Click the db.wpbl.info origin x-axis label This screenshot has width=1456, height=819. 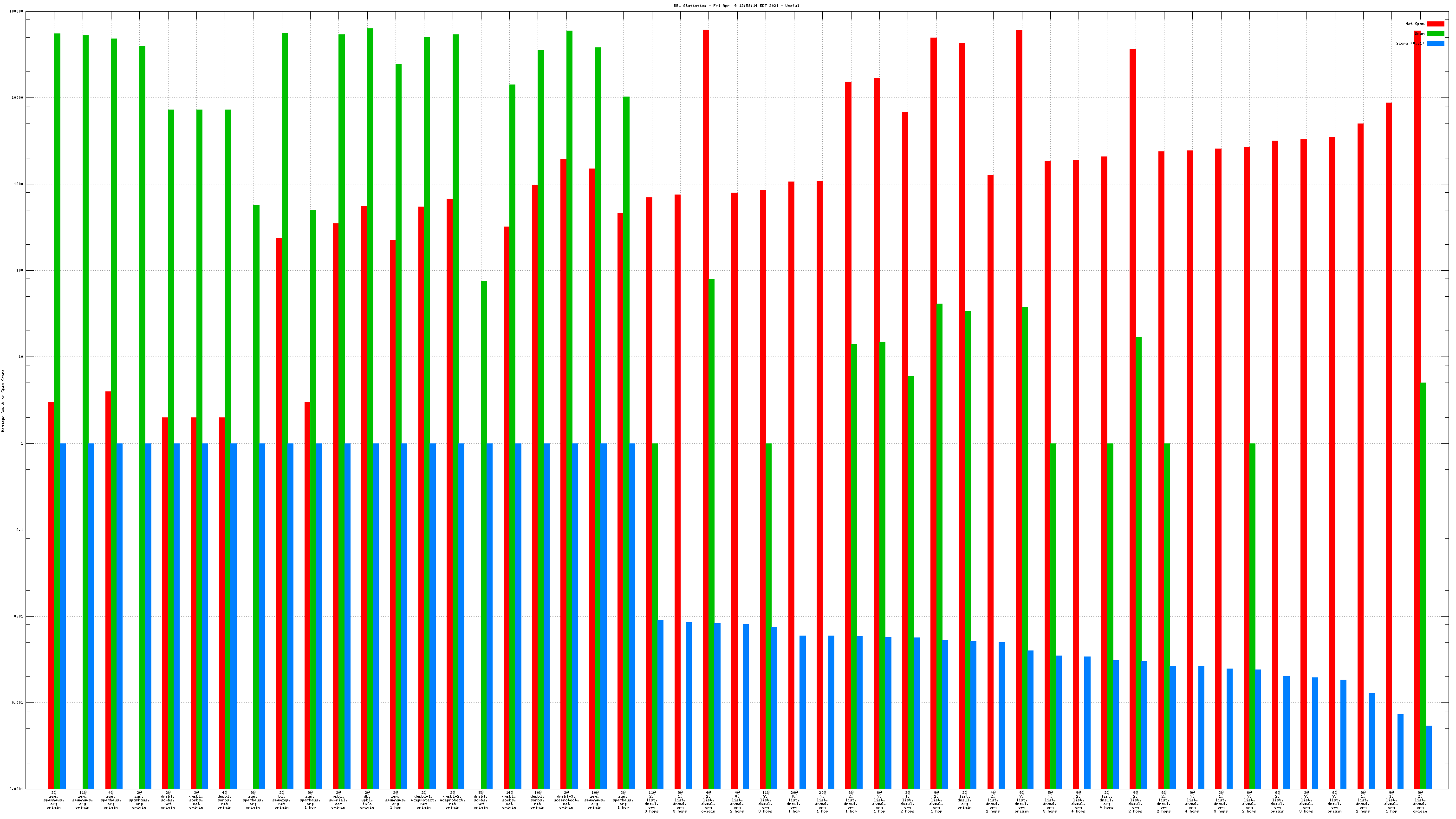(367, 800)
